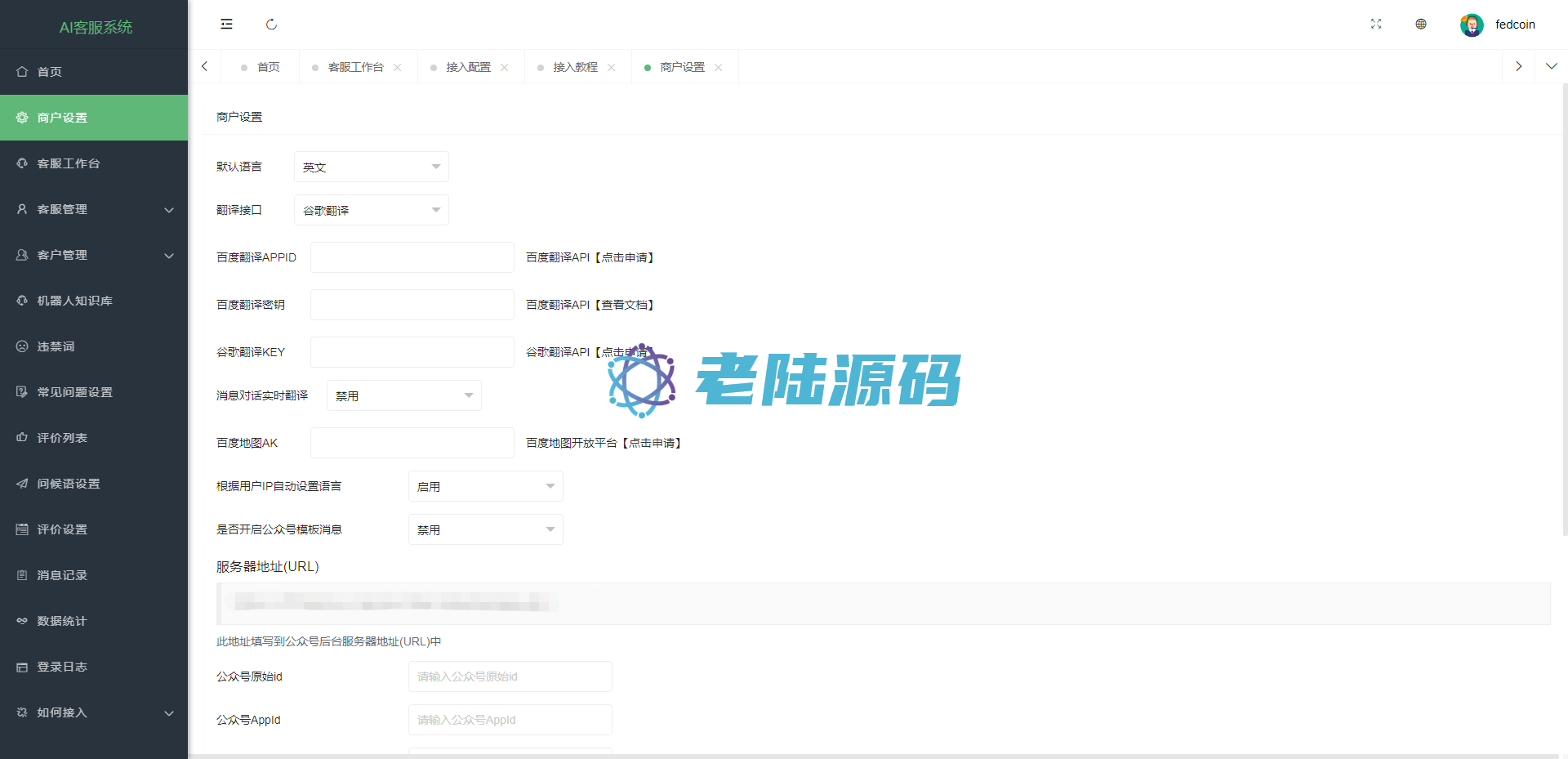Open 机器人知识库 in the sidebar

[x=74, y=301]
